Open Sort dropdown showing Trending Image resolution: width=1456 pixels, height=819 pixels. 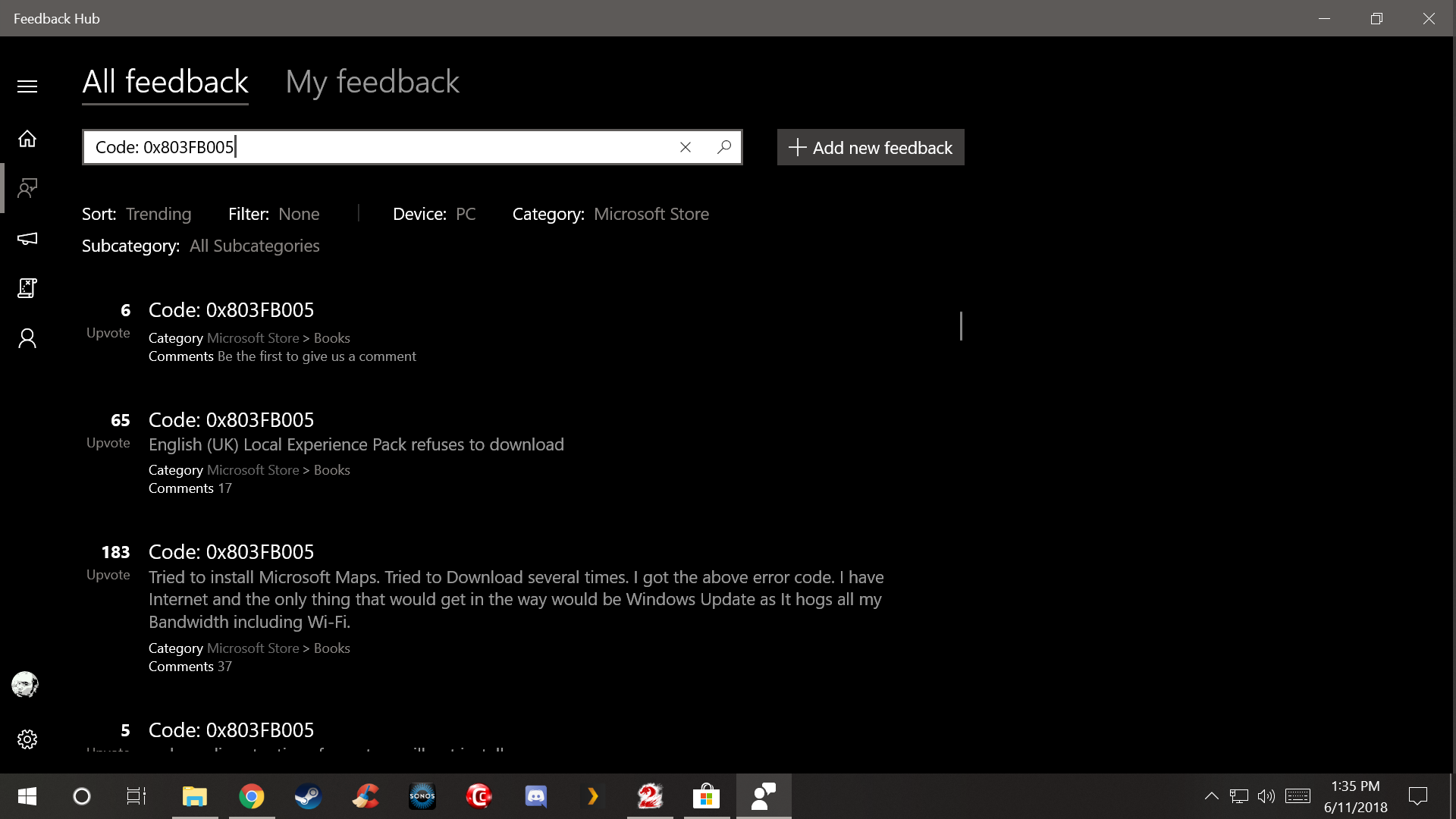136,214
